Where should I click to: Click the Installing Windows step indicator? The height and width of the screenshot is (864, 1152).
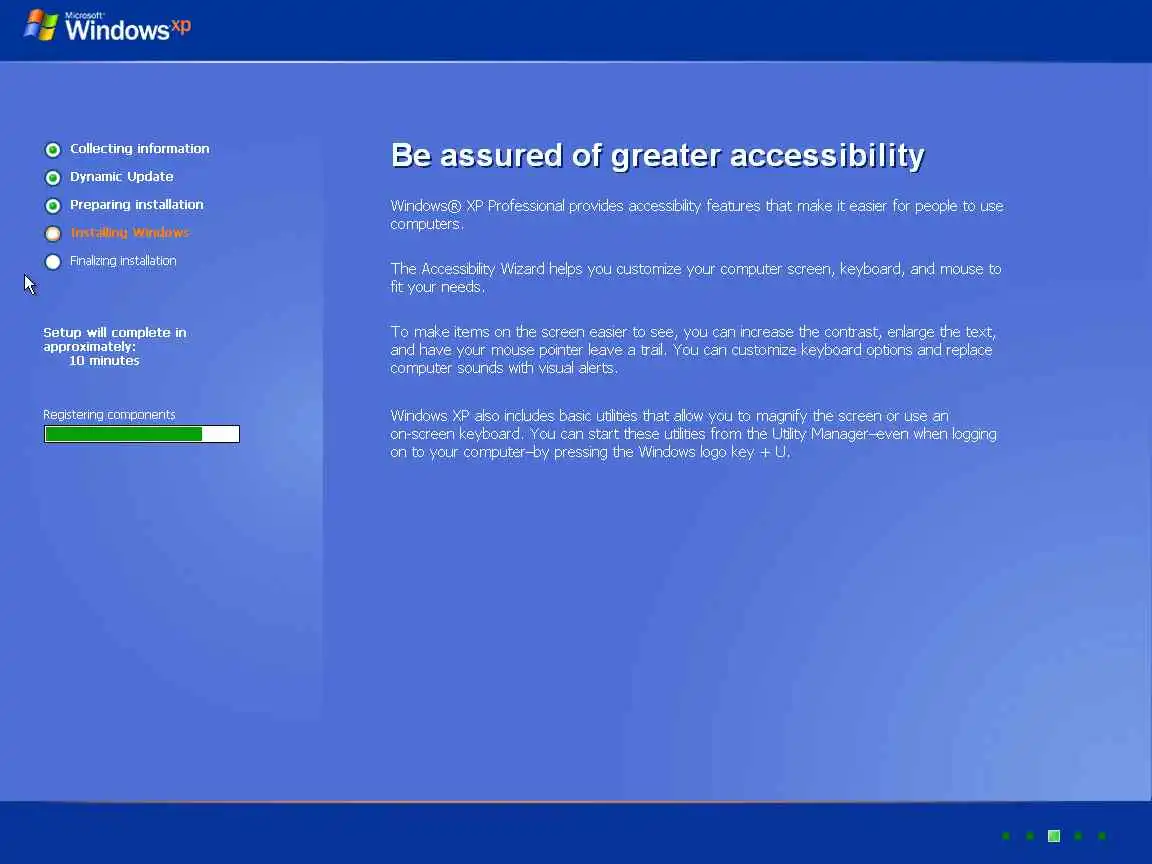53,234
